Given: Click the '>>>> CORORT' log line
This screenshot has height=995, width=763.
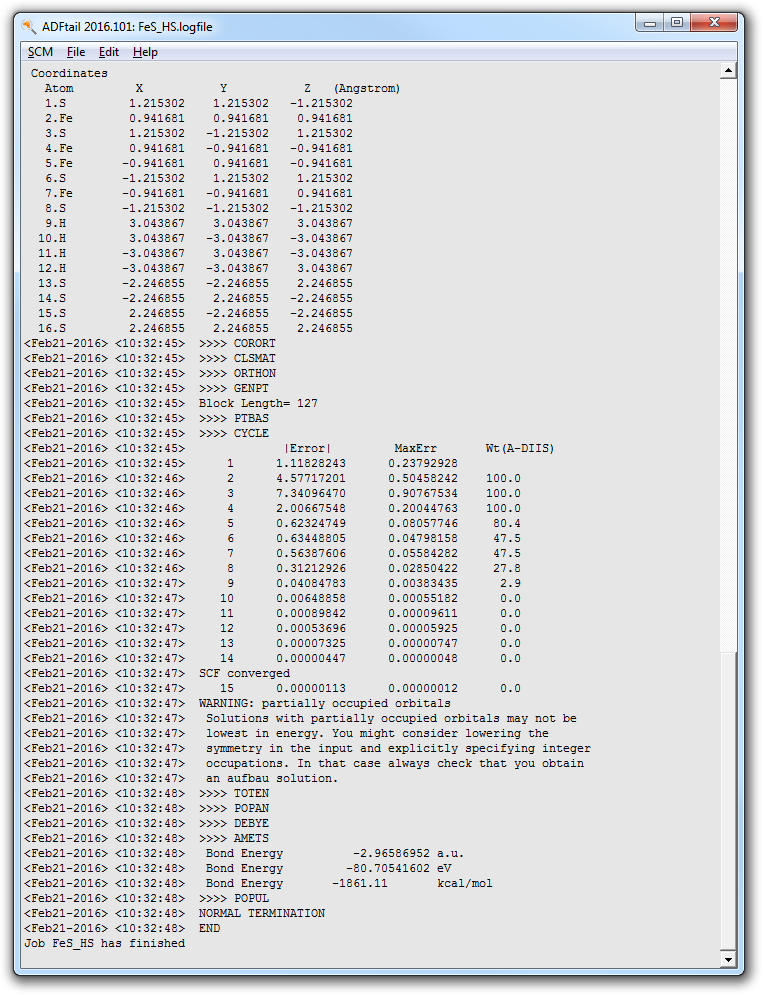Looking at the screenshot, I should pos(237,343).
